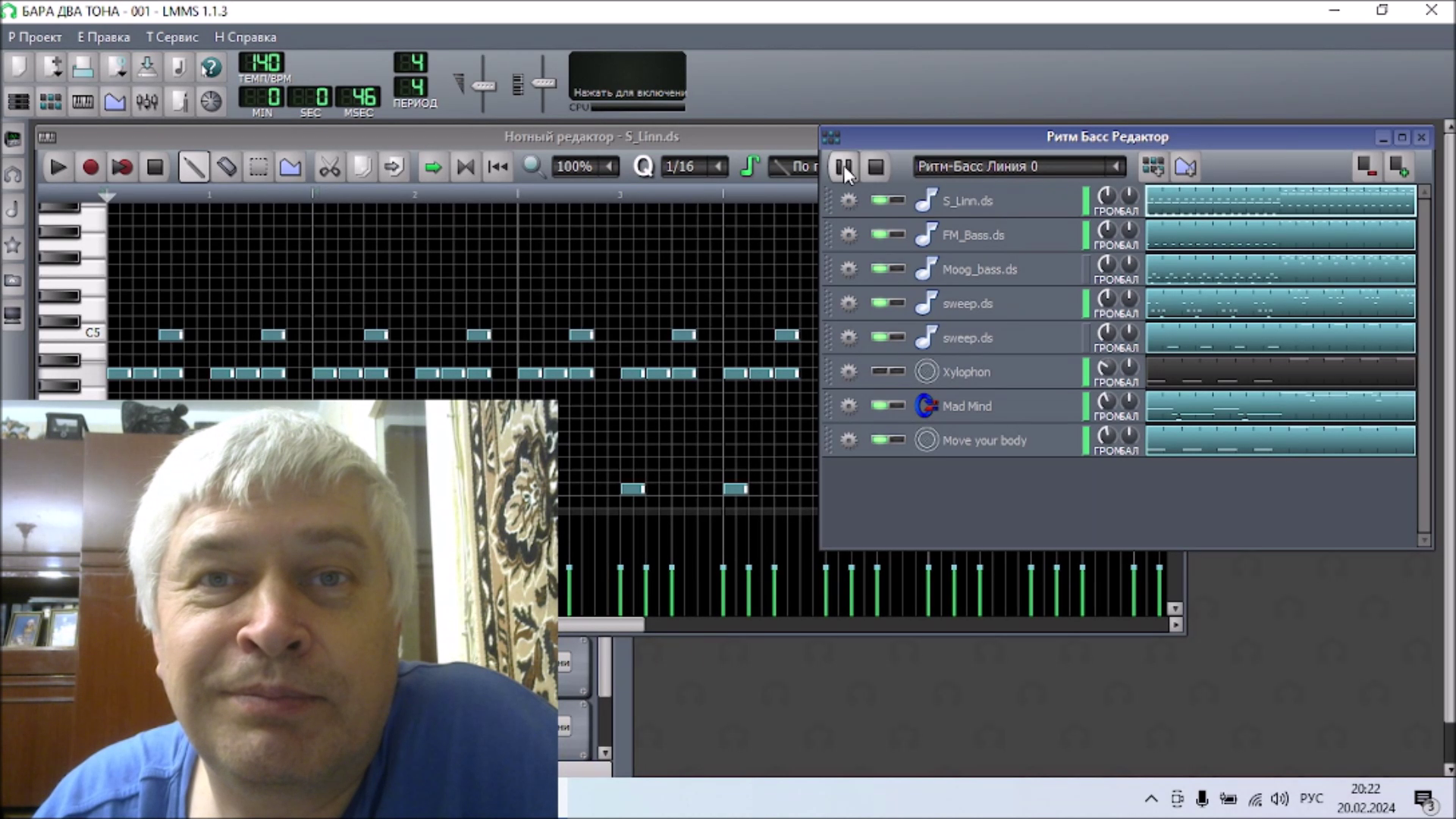Click the Moog_bass.ds track name button
This screenshot has height=819, width=1456.
click(x=979, y=269)
